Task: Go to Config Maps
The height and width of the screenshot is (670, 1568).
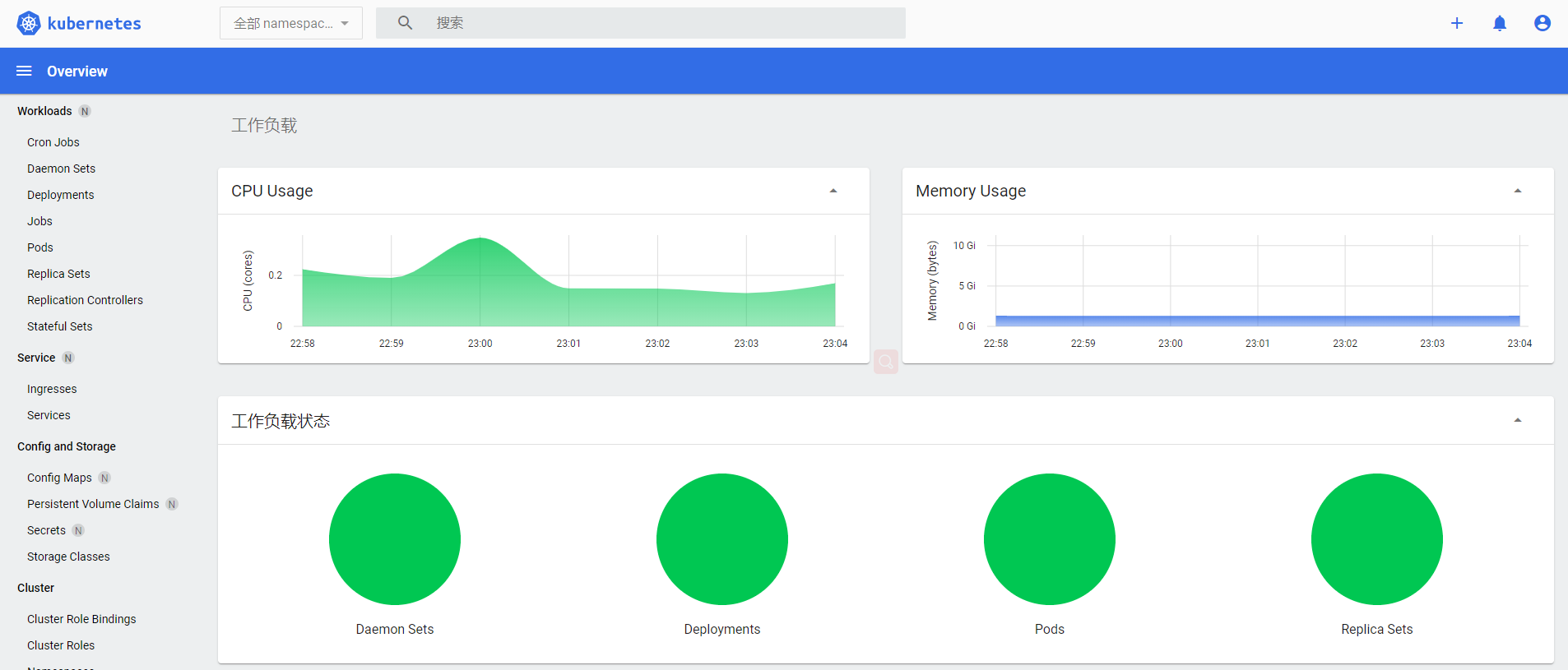Action: tap(59, 478)
